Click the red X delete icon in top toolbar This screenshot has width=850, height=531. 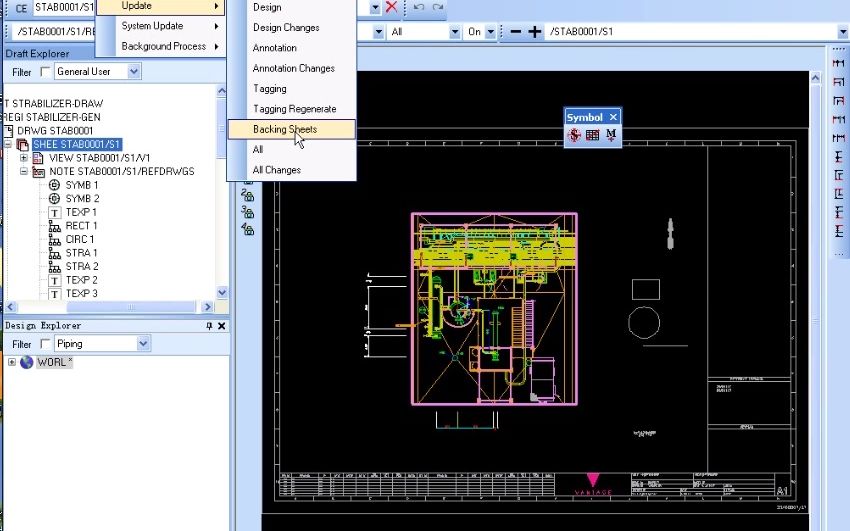coord(391,7)
